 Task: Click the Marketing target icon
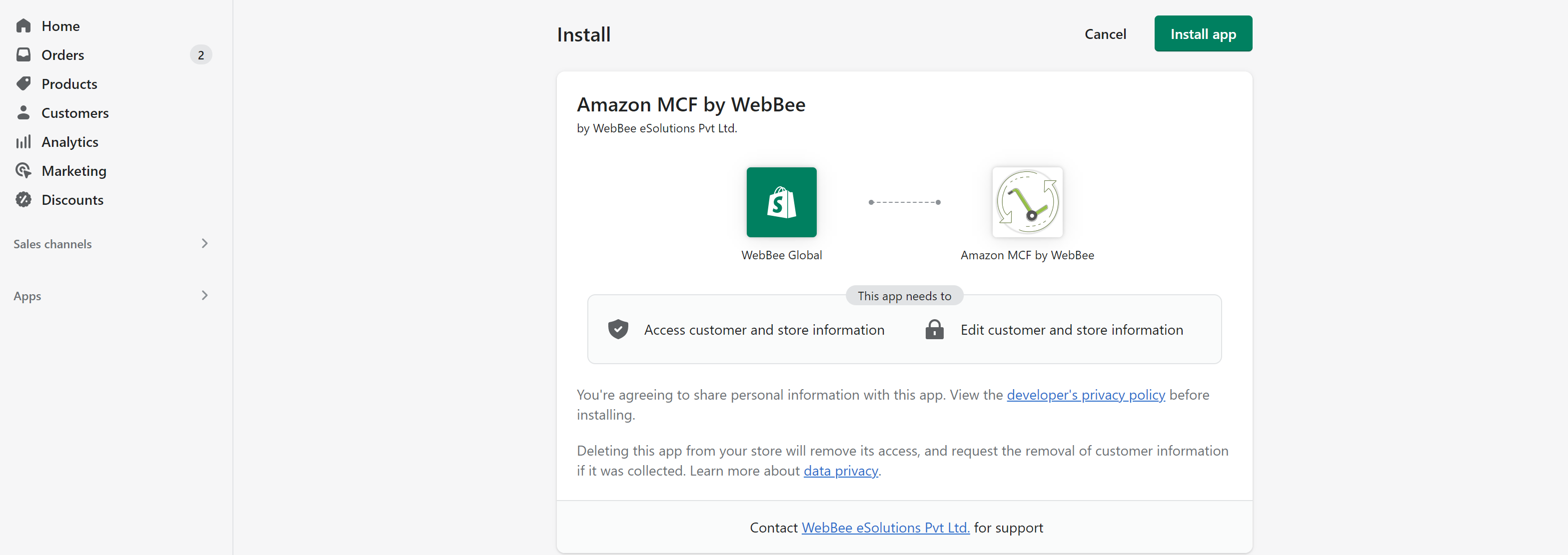23,170
